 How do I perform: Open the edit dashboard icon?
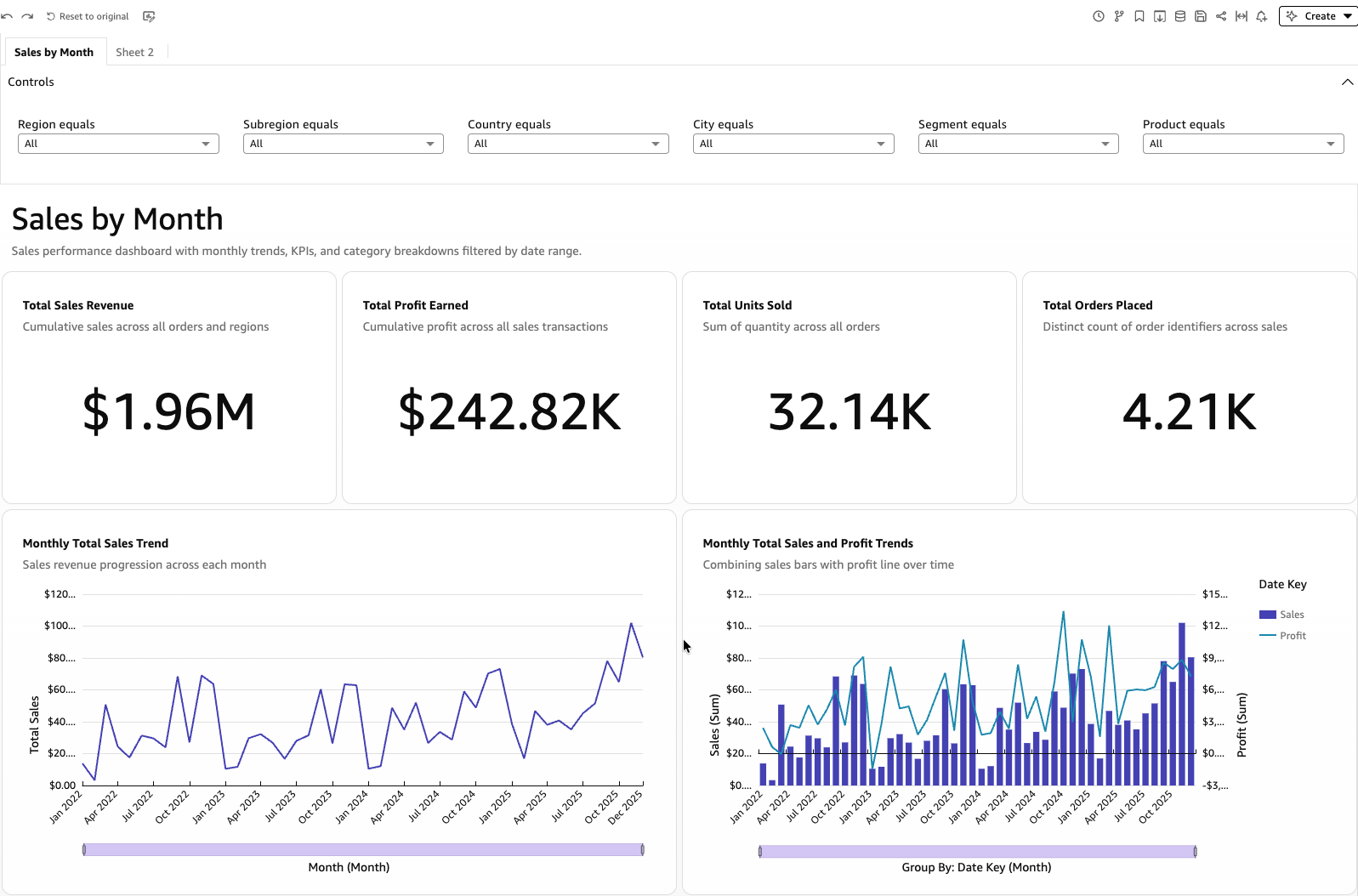pos(149,16)
